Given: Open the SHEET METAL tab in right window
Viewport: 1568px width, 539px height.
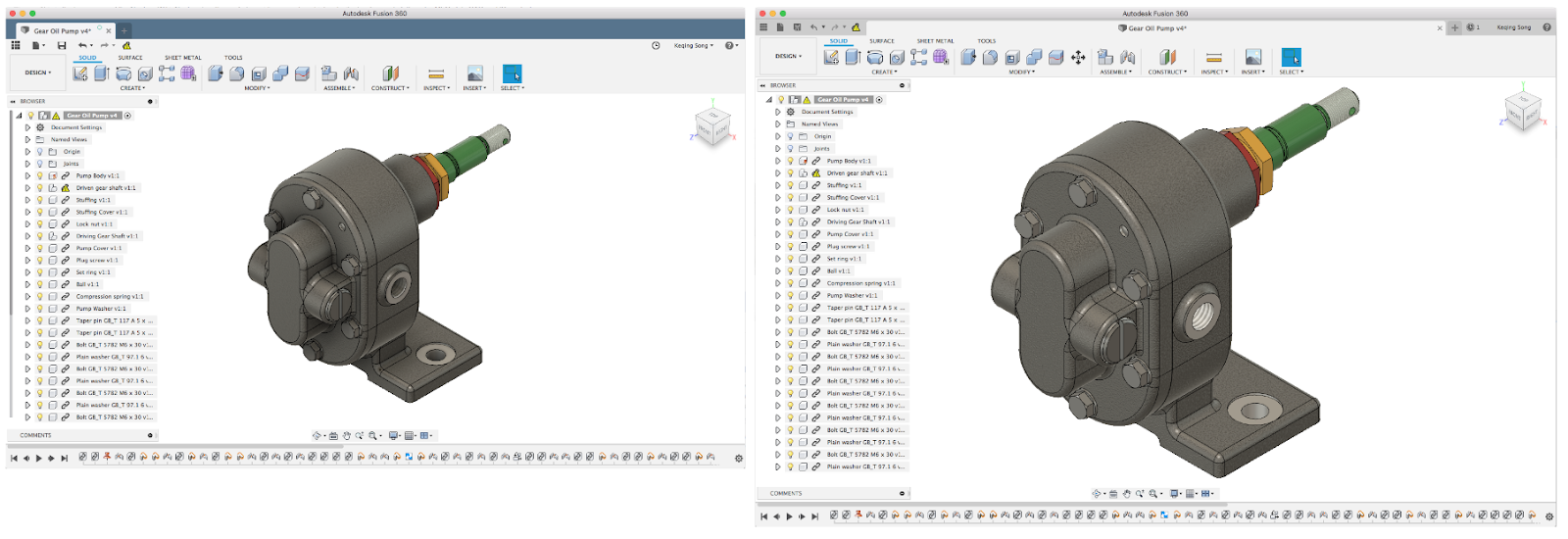Looking at the screenshot, I should [935, 41].
